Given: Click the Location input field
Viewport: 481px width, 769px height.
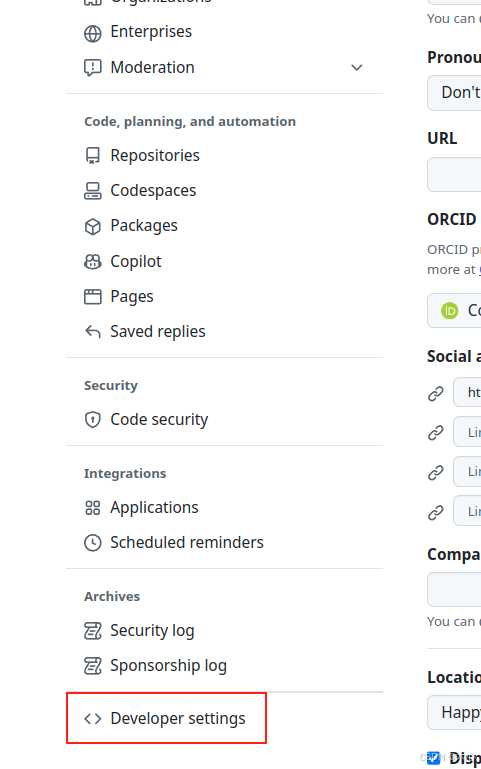Looking at the screenshot, I should [454, 713].
